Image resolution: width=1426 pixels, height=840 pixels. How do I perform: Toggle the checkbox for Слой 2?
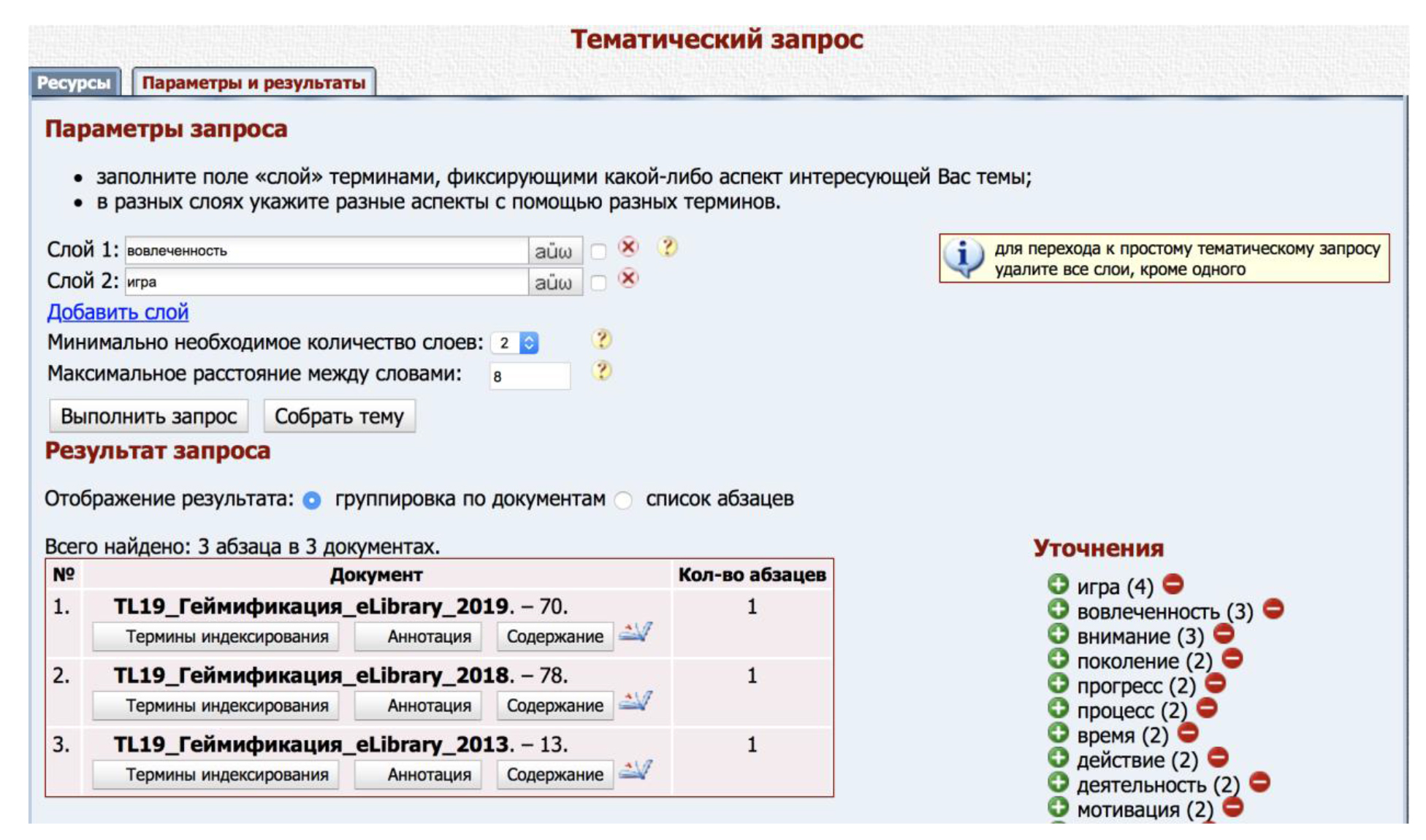[x=598, y=283]
